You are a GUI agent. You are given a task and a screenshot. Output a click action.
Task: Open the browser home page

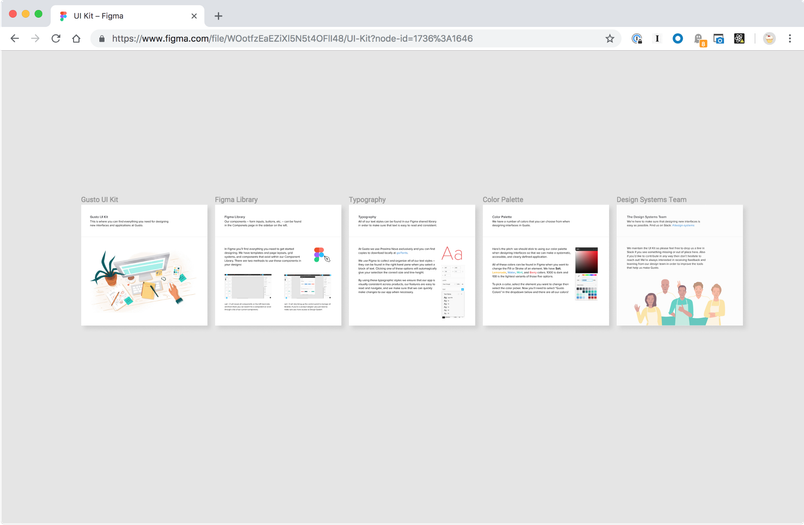[x=76, y=38]
